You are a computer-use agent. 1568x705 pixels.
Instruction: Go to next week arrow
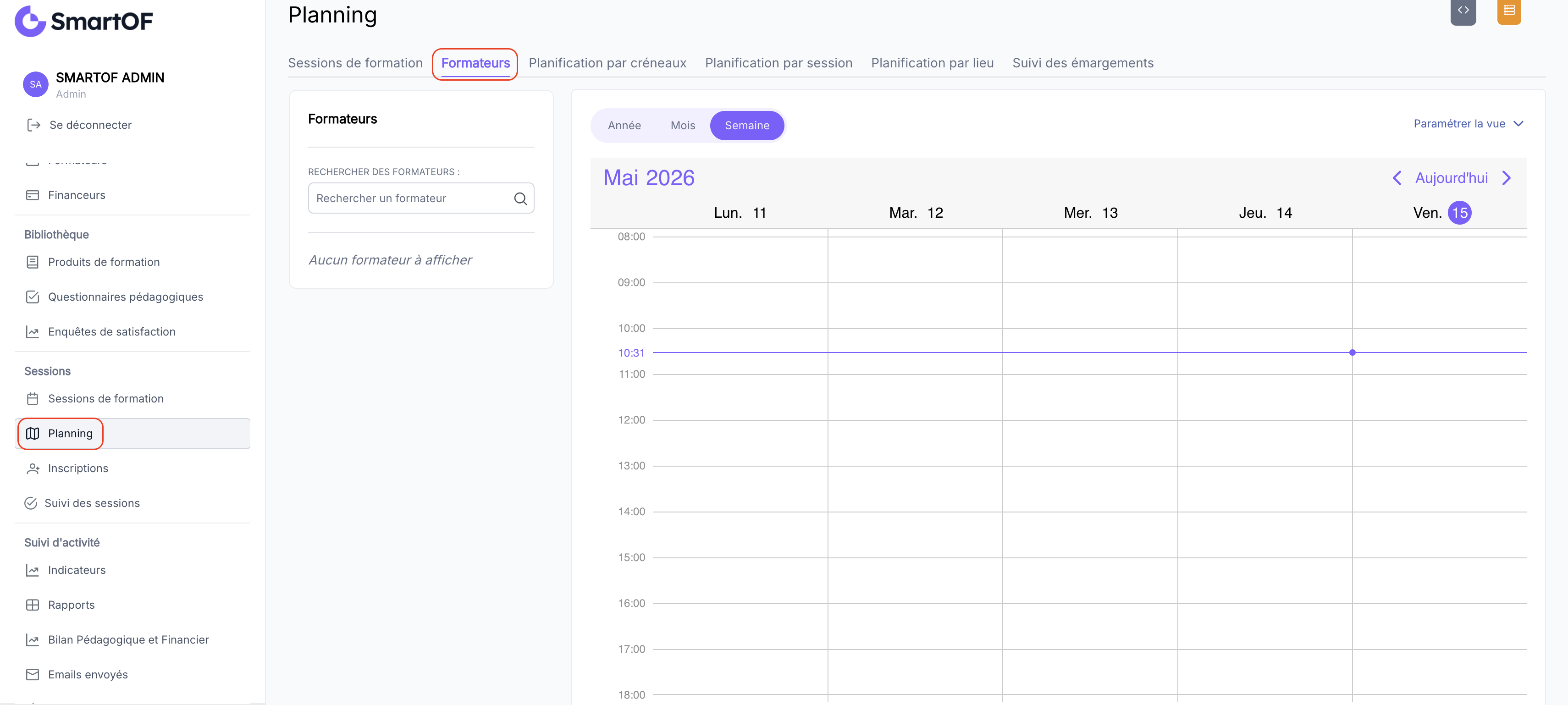click(x=1507, y=178)
